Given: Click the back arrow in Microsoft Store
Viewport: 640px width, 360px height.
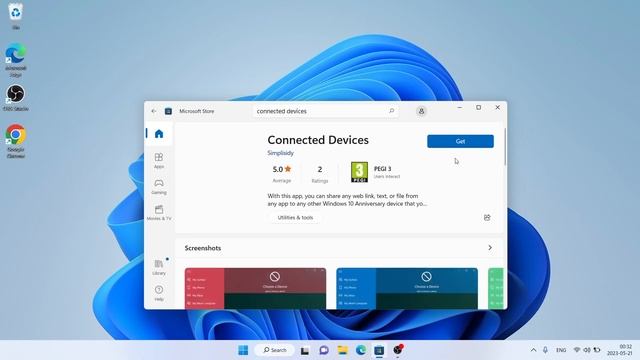Looking at the screenshot, I should pyautogui.click(x=154, y=111).
